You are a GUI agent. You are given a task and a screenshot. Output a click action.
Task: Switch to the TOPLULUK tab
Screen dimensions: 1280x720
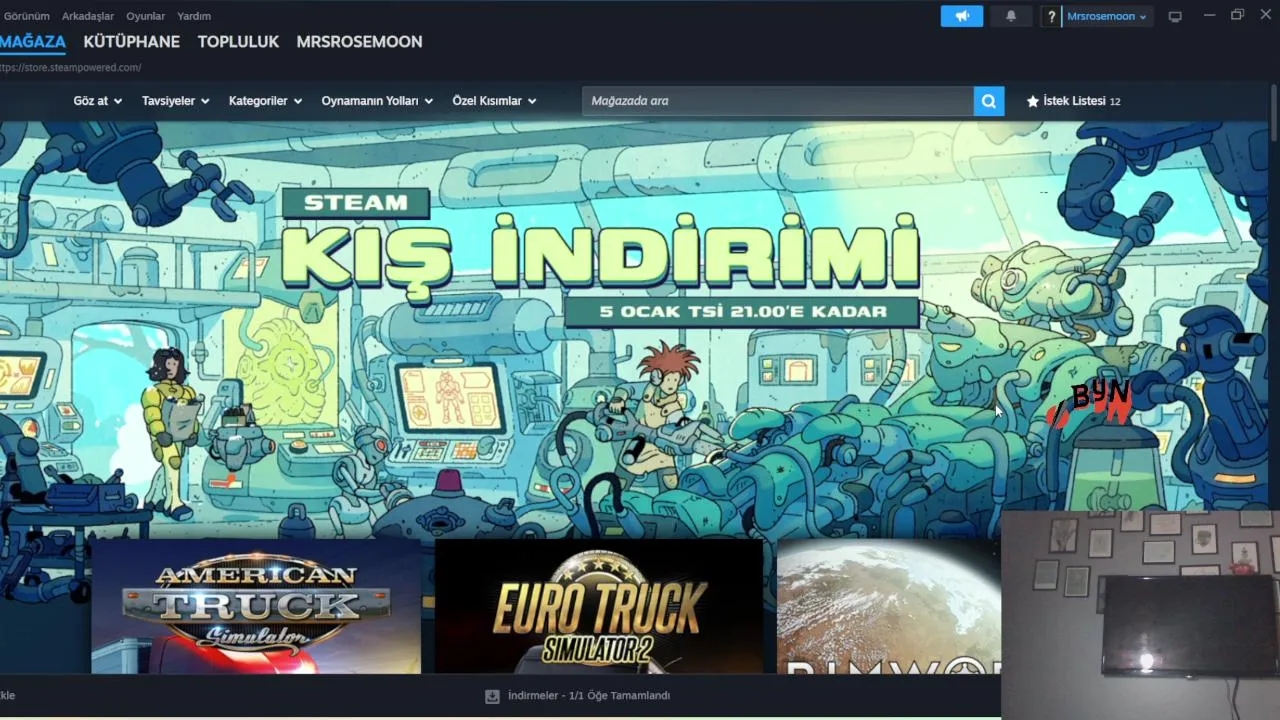[x=238, y=42]
